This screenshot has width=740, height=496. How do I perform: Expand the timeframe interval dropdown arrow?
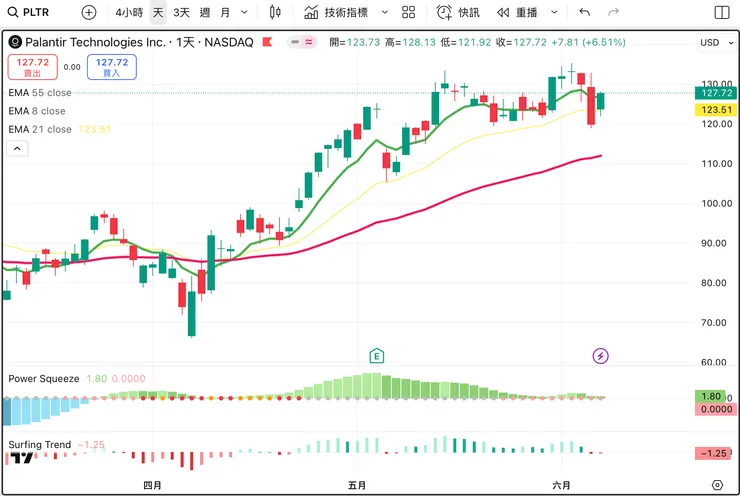(x=245, y=12)
